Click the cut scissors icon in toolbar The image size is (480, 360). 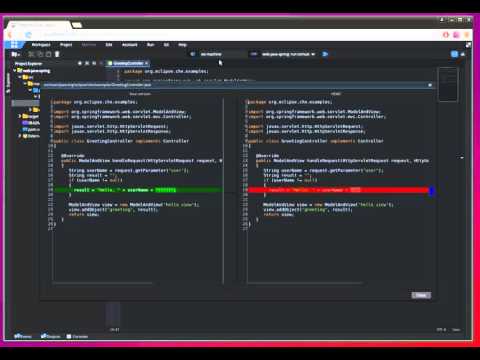pos(31,54)
